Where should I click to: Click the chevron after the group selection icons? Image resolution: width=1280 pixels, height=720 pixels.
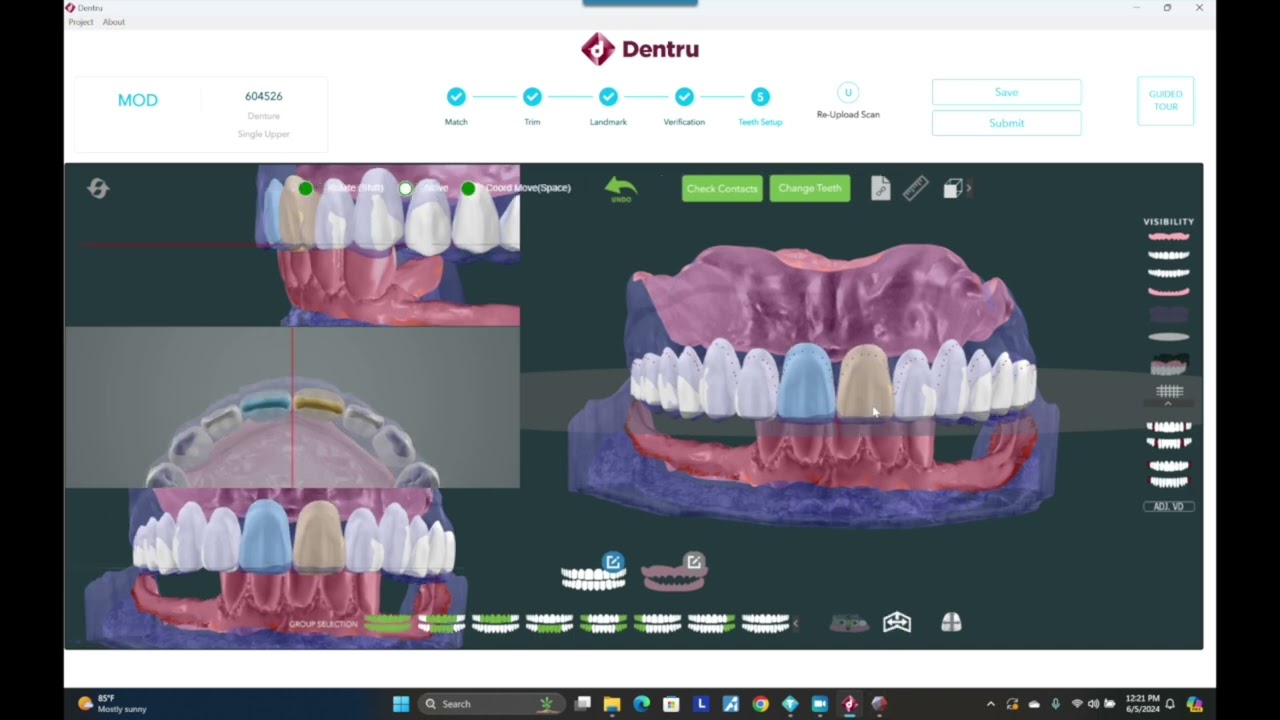pyautogui.click(x=796, y=624)
